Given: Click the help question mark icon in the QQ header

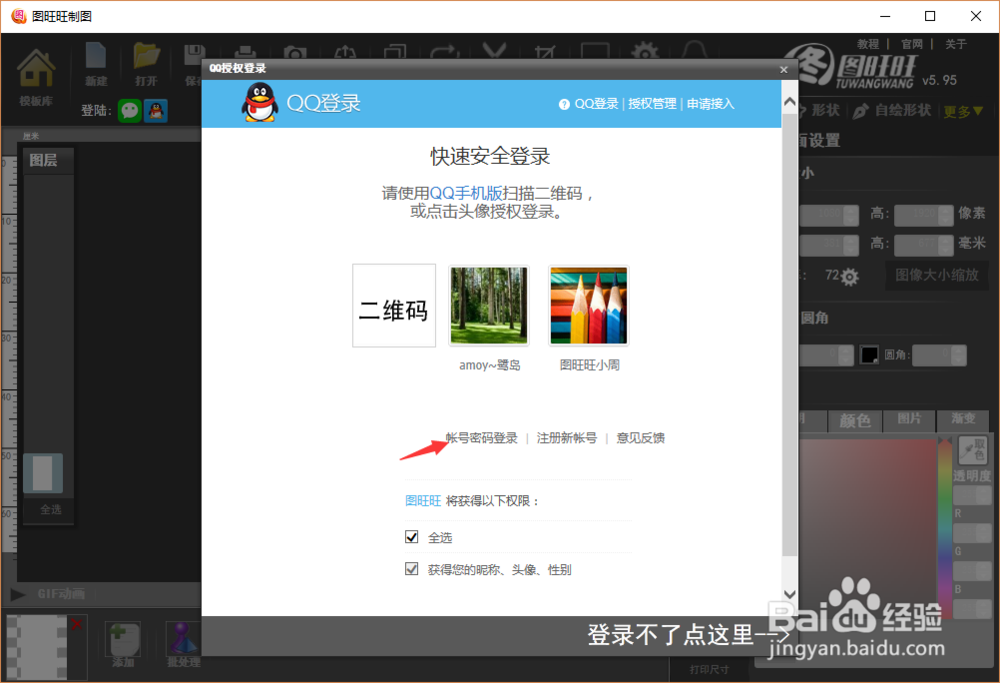Looking at the screenshot, I should click(x=564, y=105).
